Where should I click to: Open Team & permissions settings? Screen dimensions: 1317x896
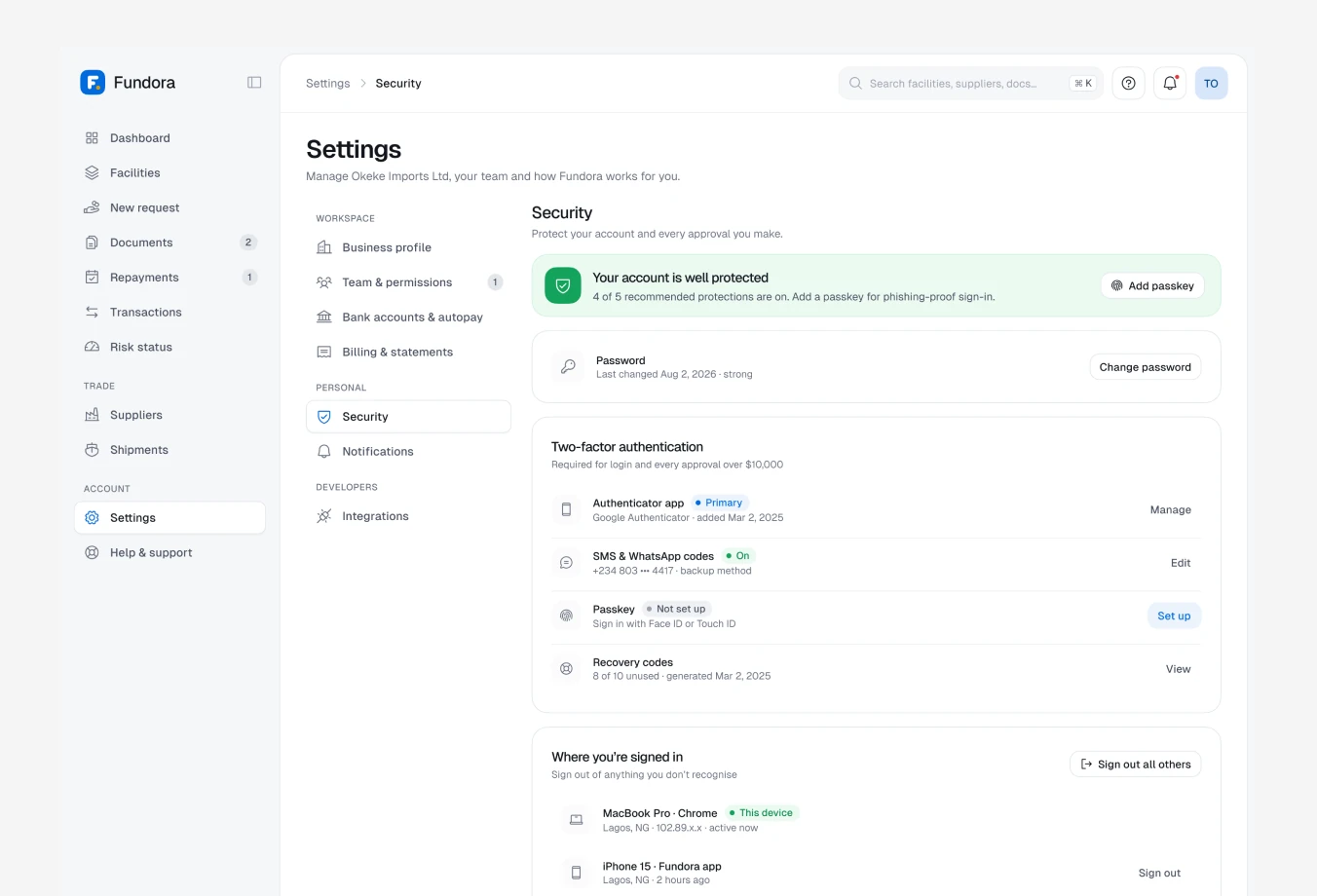pyautogui.click(x=408, y=282)
